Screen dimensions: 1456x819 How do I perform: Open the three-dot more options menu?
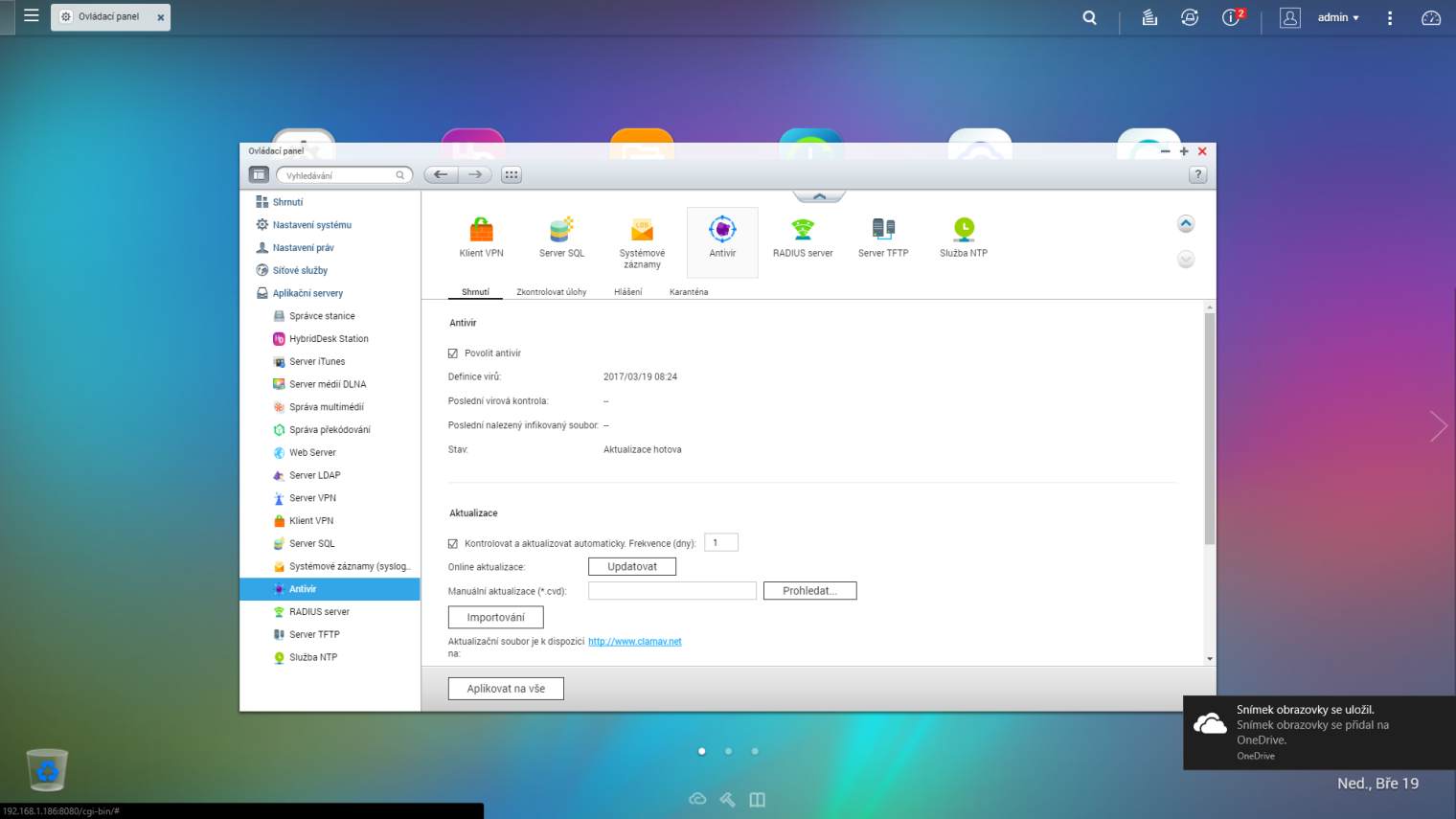coord(1390,17)
